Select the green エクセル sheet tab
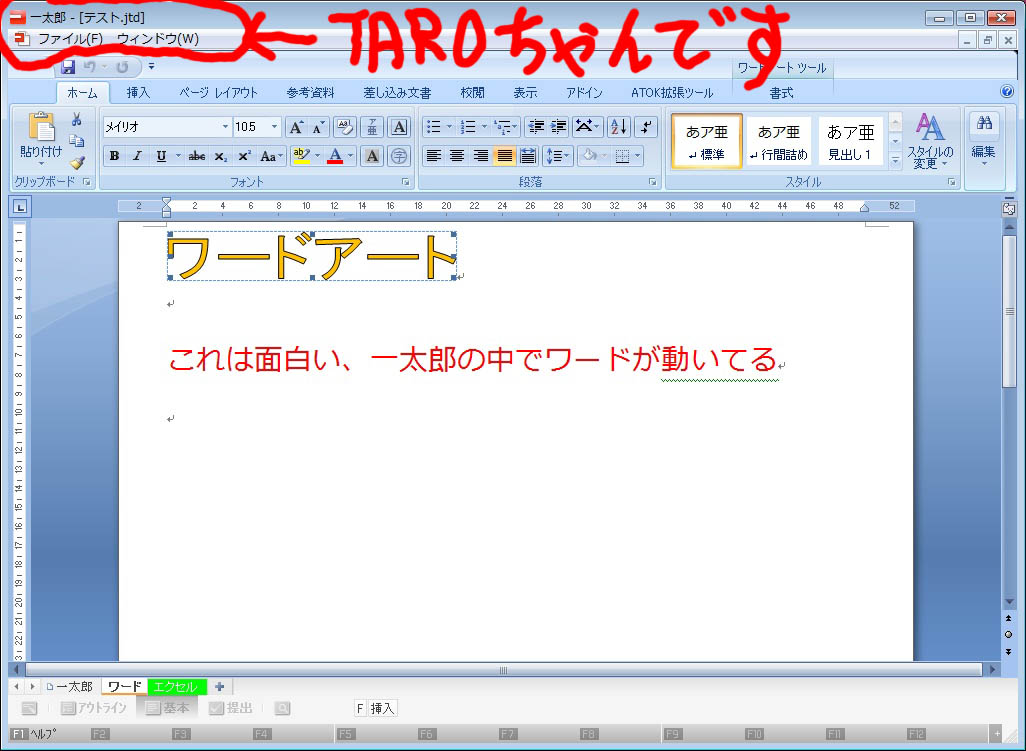The width and height of the screenshot is (1026, 751). click(175, 686)
